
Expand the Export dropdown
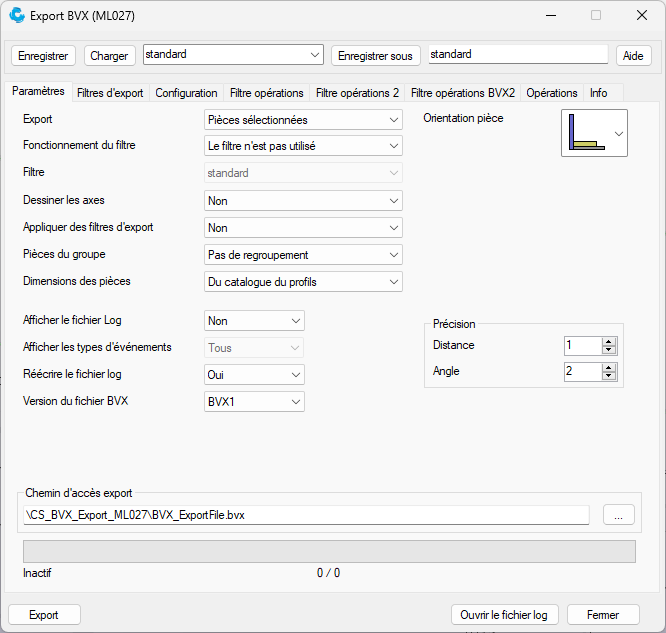303,120
